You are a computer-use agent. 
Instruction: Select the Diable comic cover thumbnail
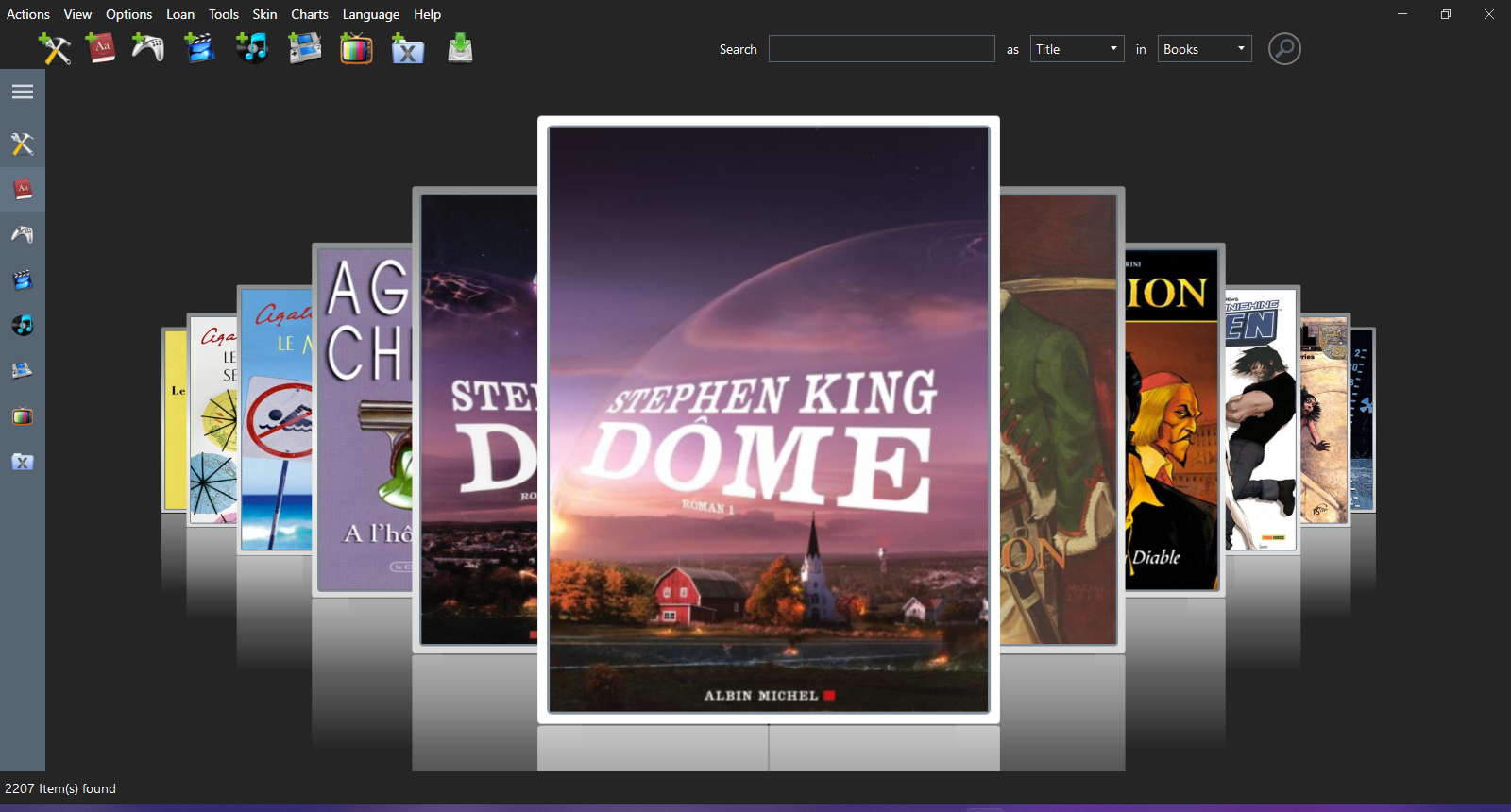[1171, 420]
